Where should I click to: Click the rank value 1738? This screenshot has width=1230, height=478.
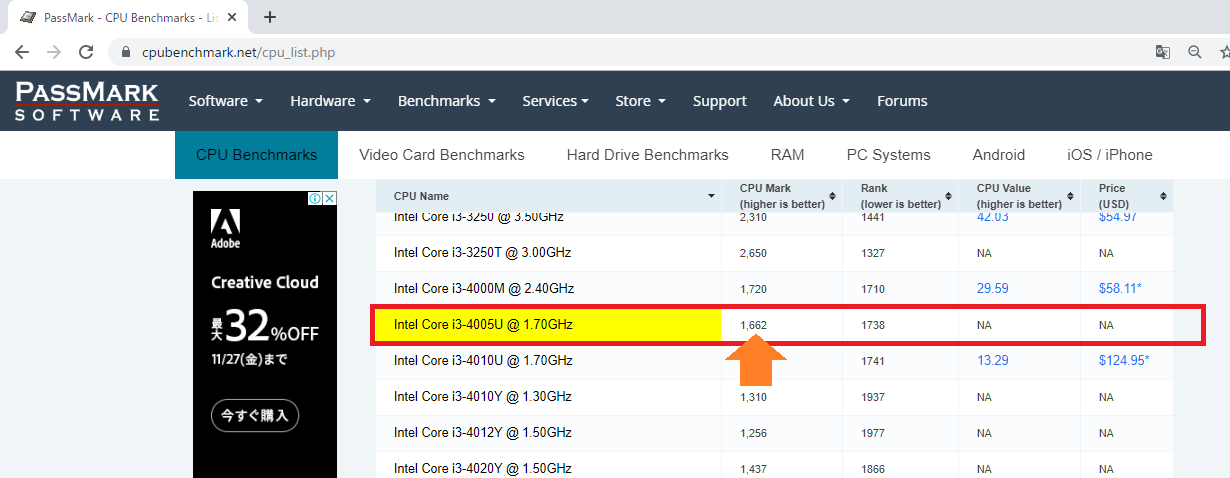tap(872, 325)
